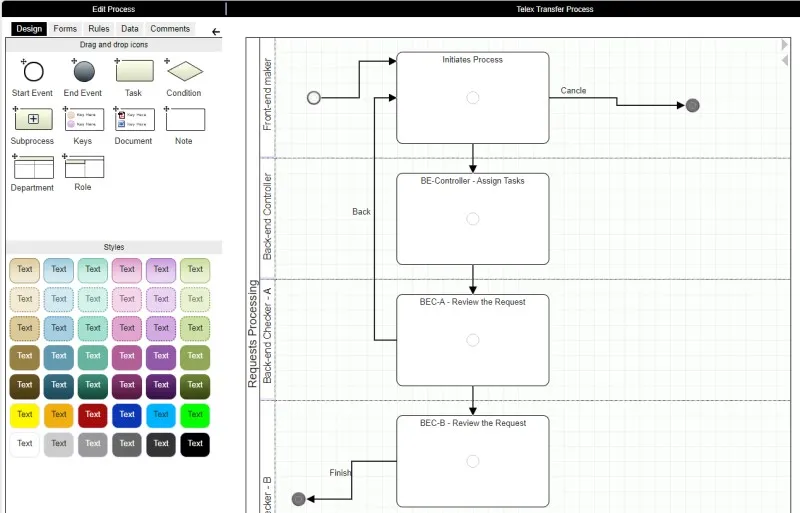800x513 pixels.
Task: Apply the dashed light purple style swatch
Action: pyautogui.click(x=161, y=299)
